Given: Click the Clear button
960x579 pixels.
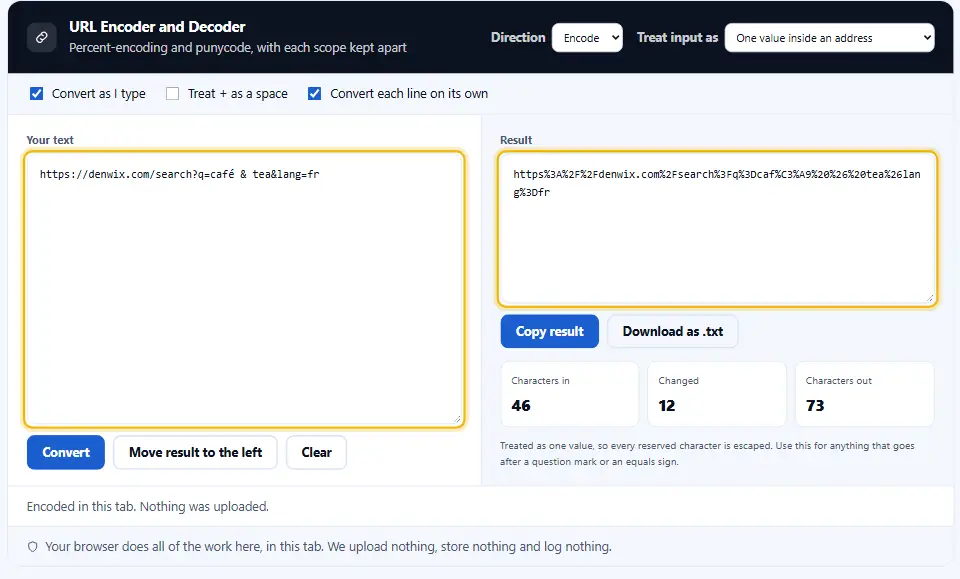Looking at the screenshot, I should [x=317, y=452].
